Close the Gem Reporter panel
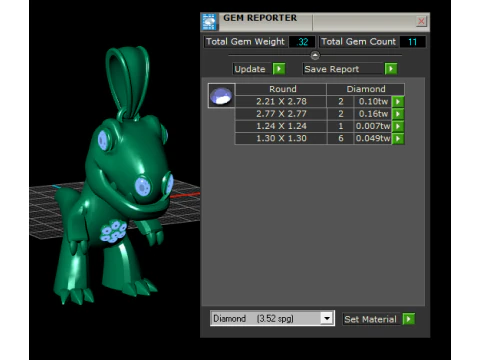The height and width of the screenshot is (360, 480). pos(421,21)
